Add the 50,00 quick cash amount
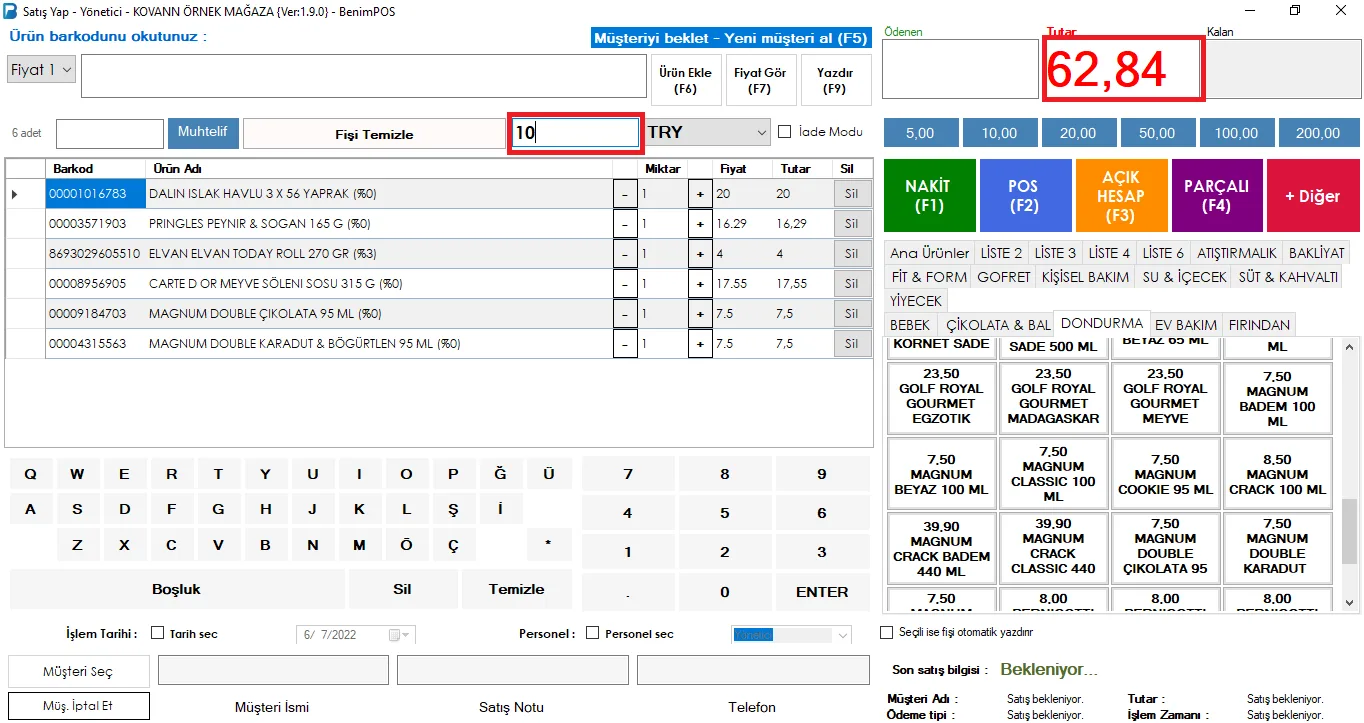 coord(1157,133)
